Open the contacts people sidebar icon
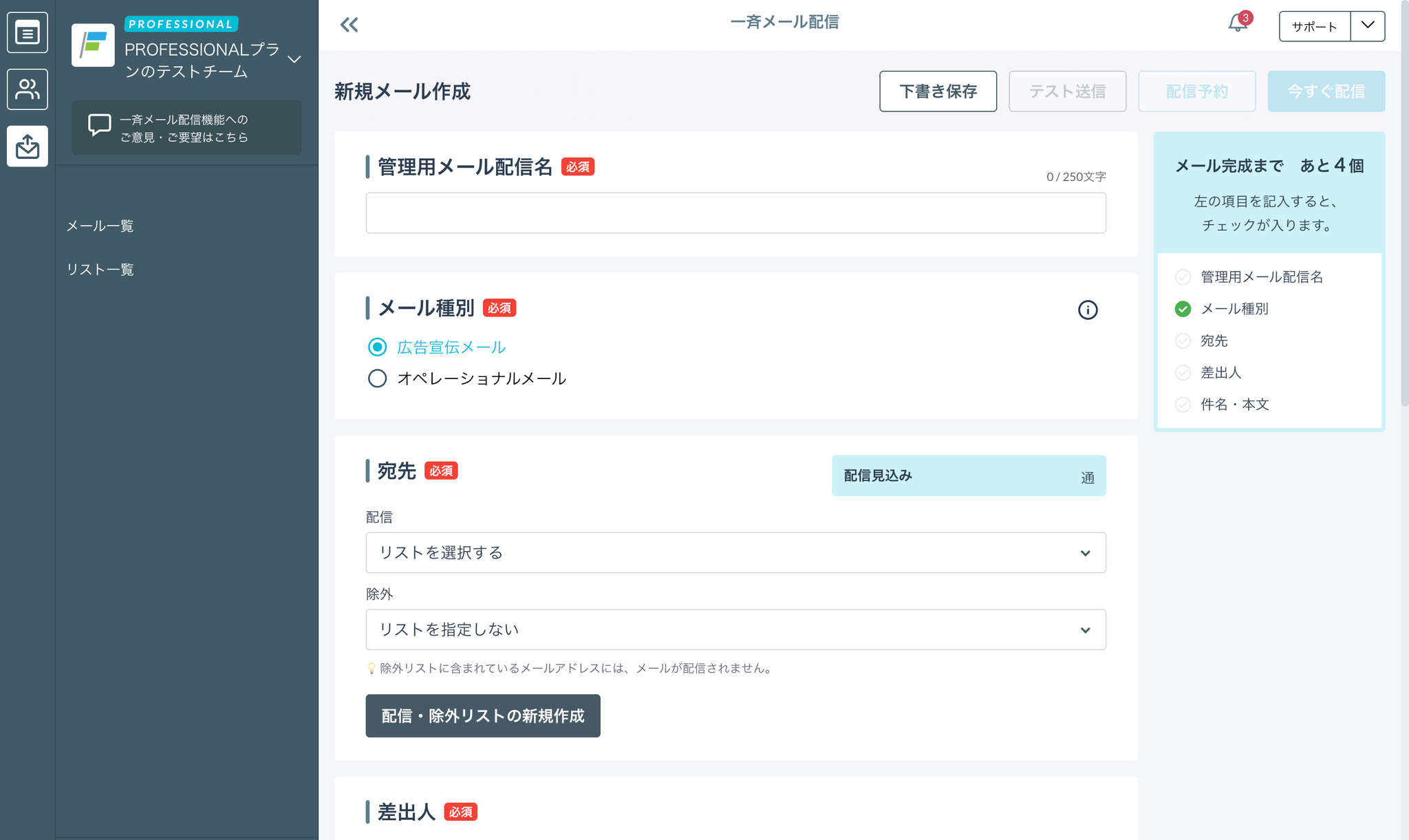The width and height of the screenshot is (1409, 840). 28,89
